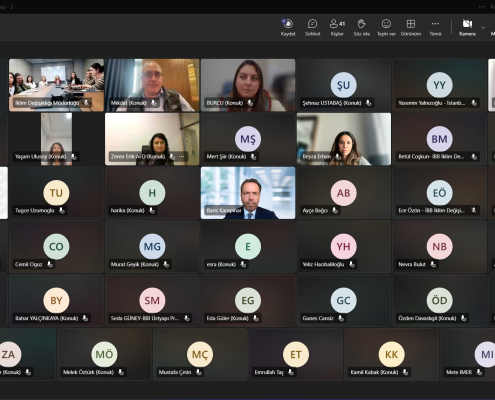Click the mic icon beside Gunes Cansız's name
This screenshot has height=400, width=495.
341,318
